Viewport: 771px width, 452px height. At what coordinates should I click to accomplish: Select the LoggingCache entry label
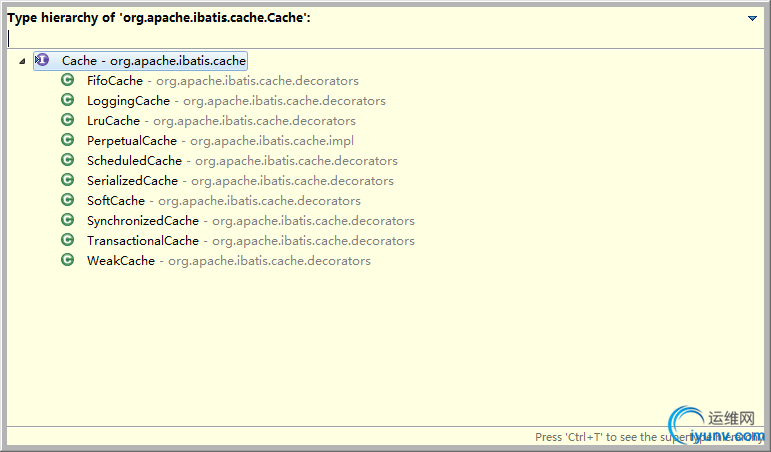128,101
